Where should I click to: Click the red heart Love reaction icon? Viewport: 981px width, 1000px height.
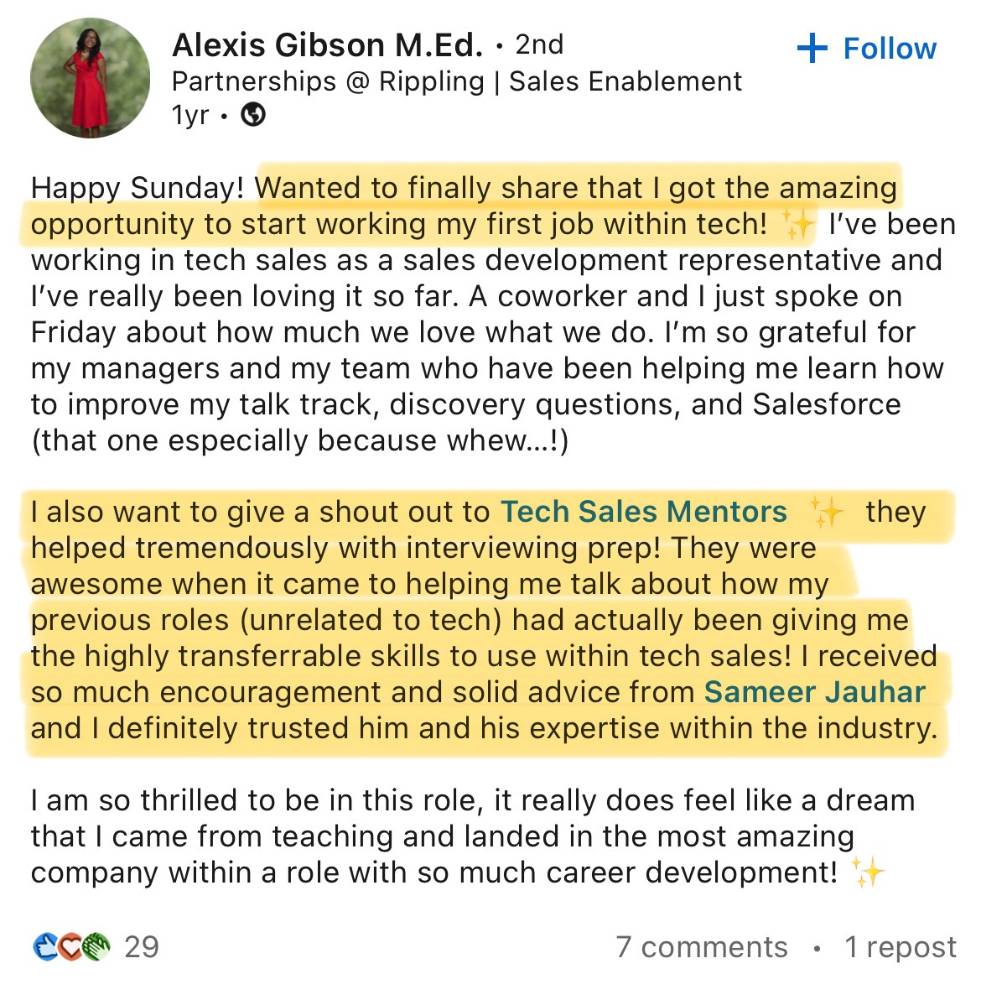pos(71,946)
